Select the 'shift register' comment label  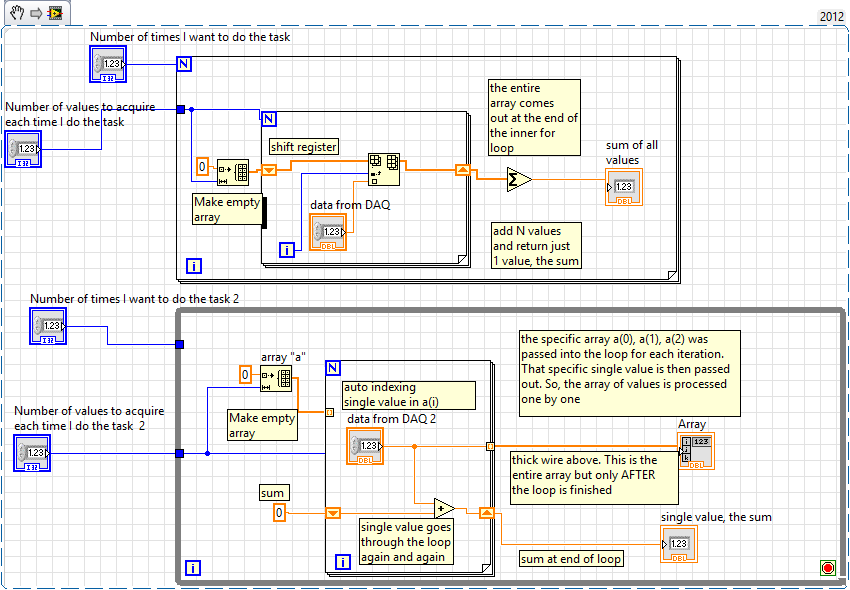(x=304, y=146)
